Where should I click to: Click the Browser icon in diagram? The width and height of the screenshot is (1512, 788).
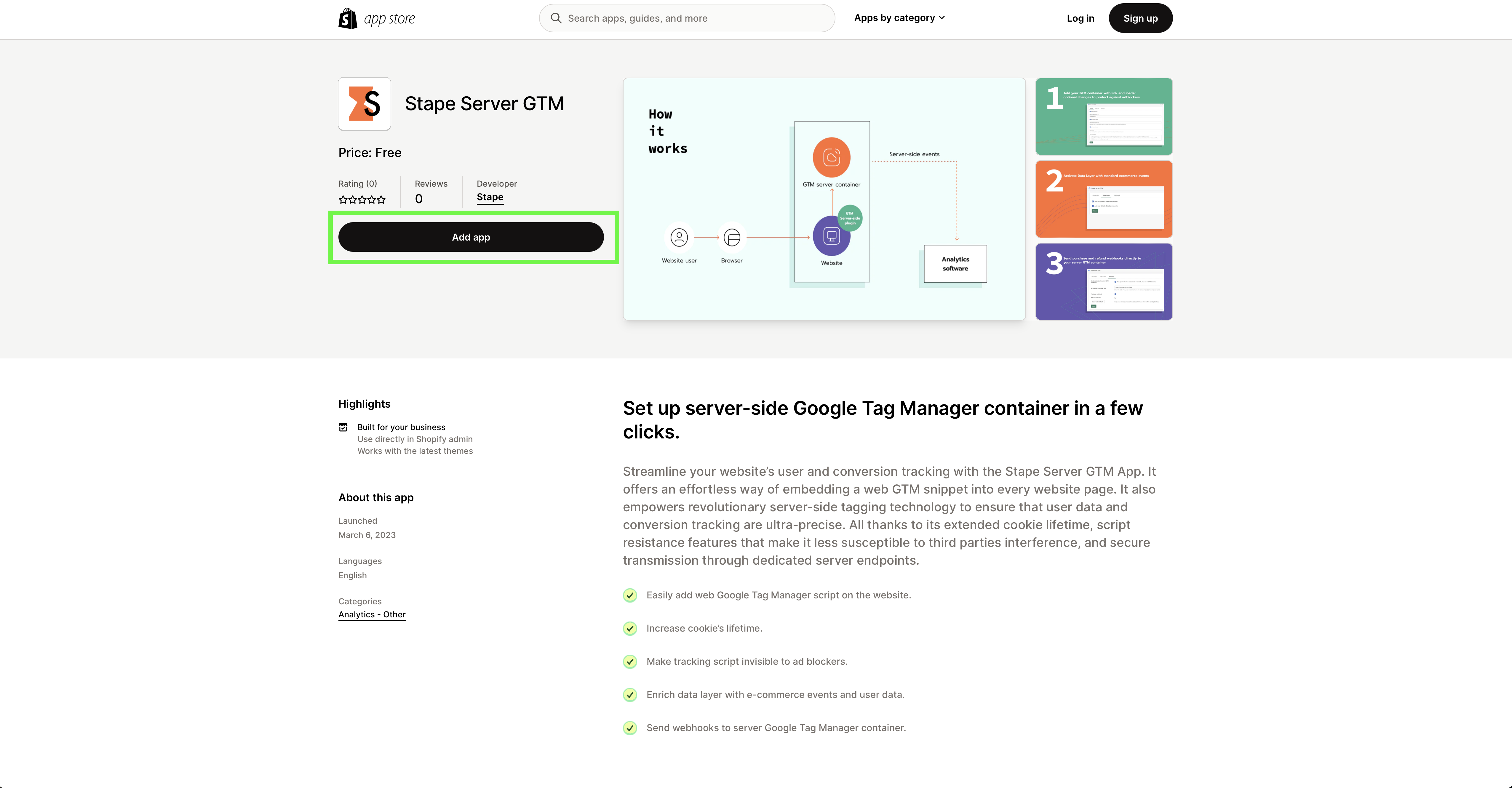click(x=732, y=238)
